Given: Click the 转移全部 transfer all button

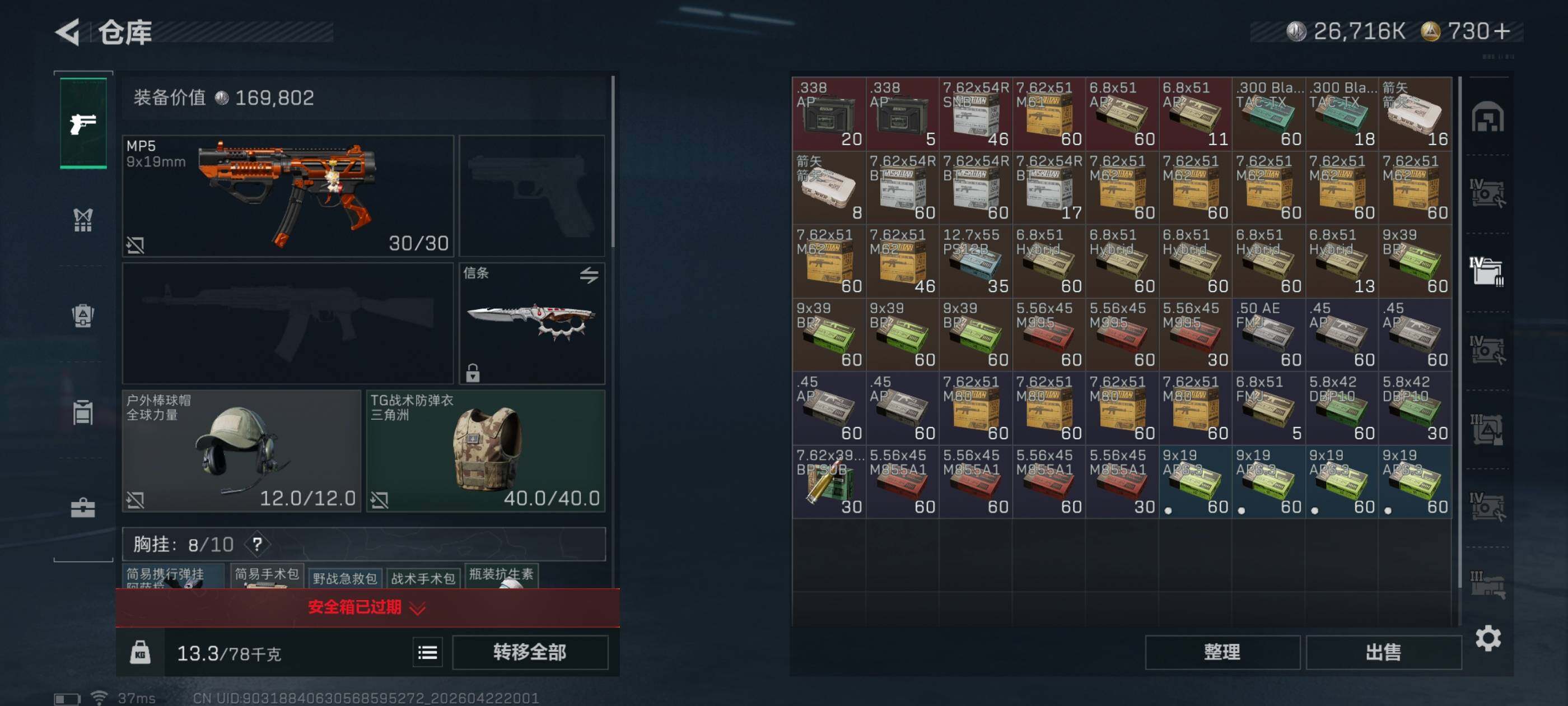Looking at the screenshot, I should (530, 652).
